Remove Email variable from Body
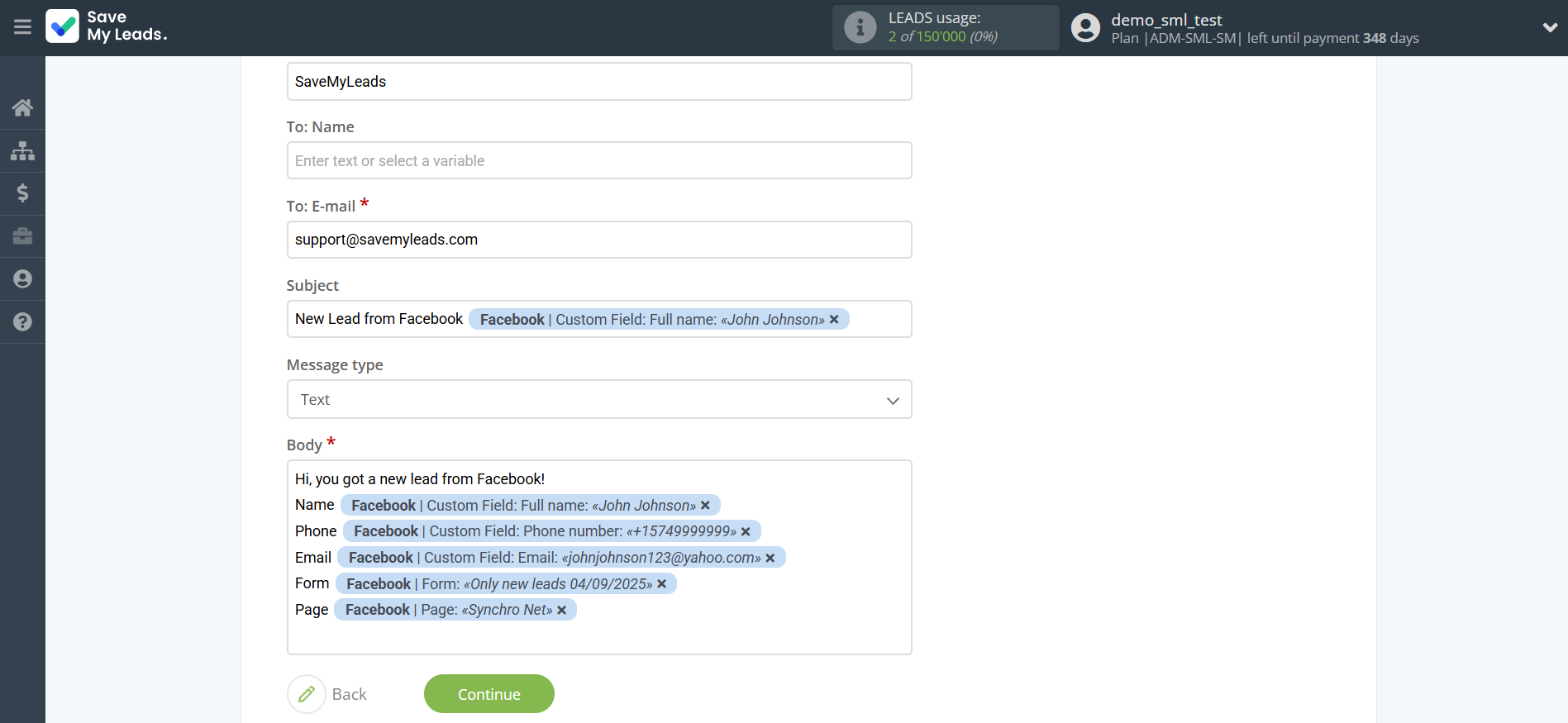Viewport: 1568px width, 723px height. click(770, 558)
